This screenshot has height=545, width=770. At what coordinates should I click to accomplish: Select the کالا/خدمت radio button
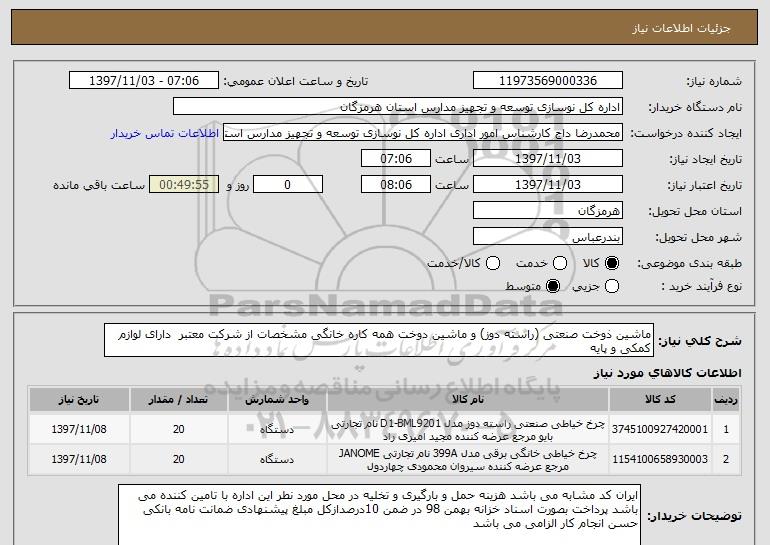pyautogui.click(x=493, y=264)
